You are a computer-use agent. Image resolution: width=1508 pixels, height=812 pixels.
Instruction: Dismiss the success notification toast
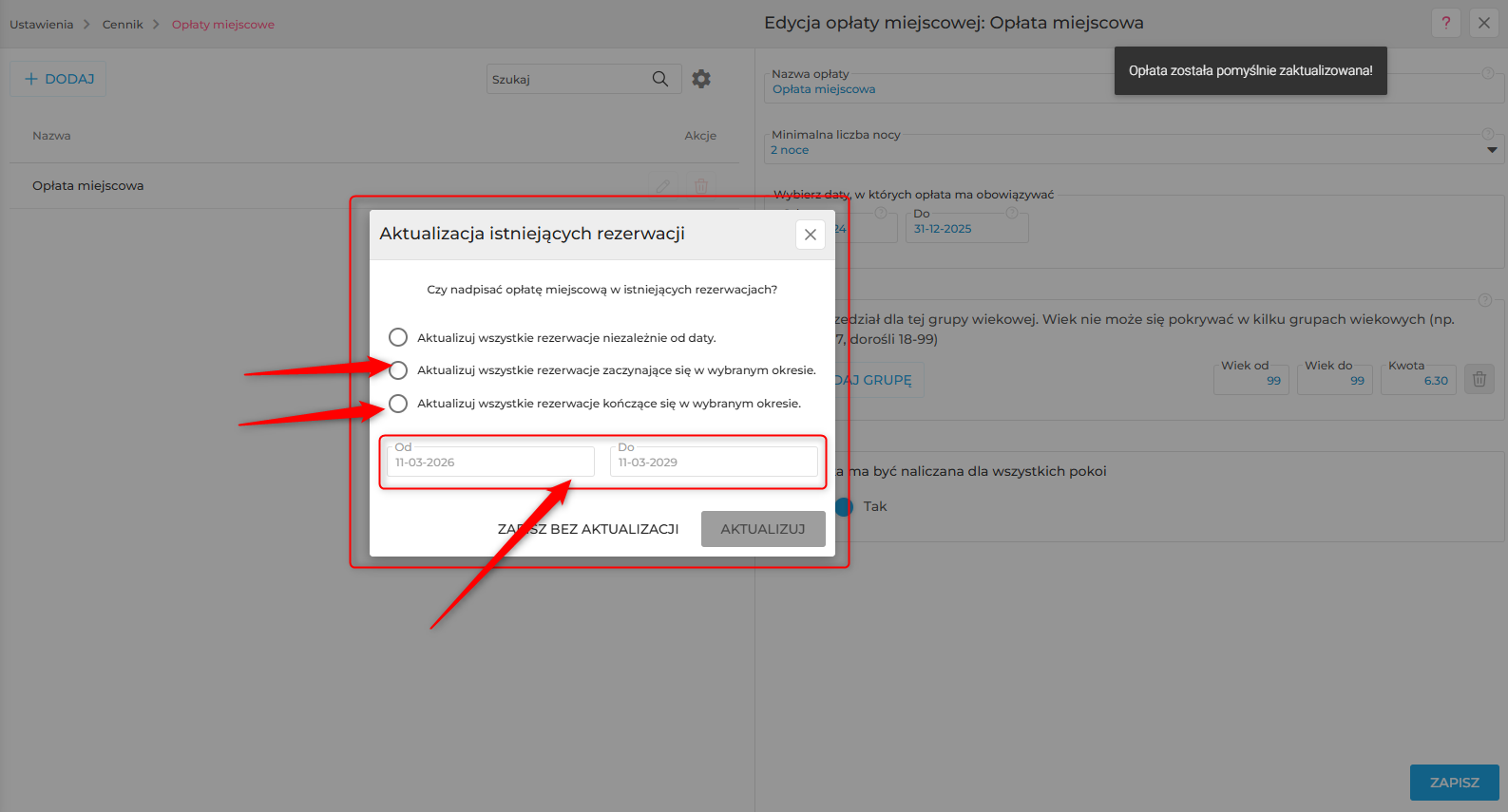(1250, 70)
